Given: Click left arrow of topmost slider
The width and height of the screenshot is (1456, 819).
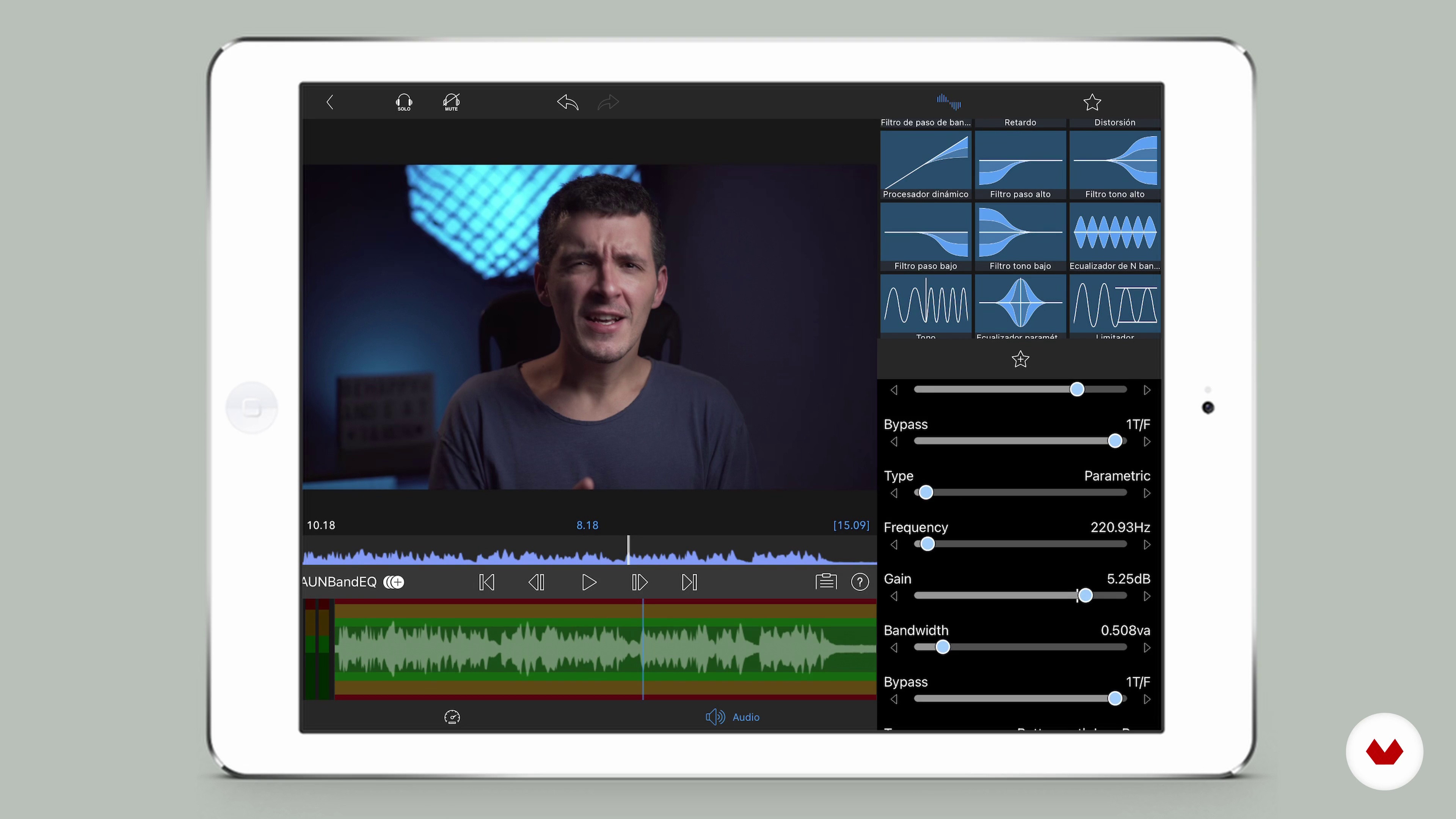Looking at the screenshot, I should click(x=894, y=390).
